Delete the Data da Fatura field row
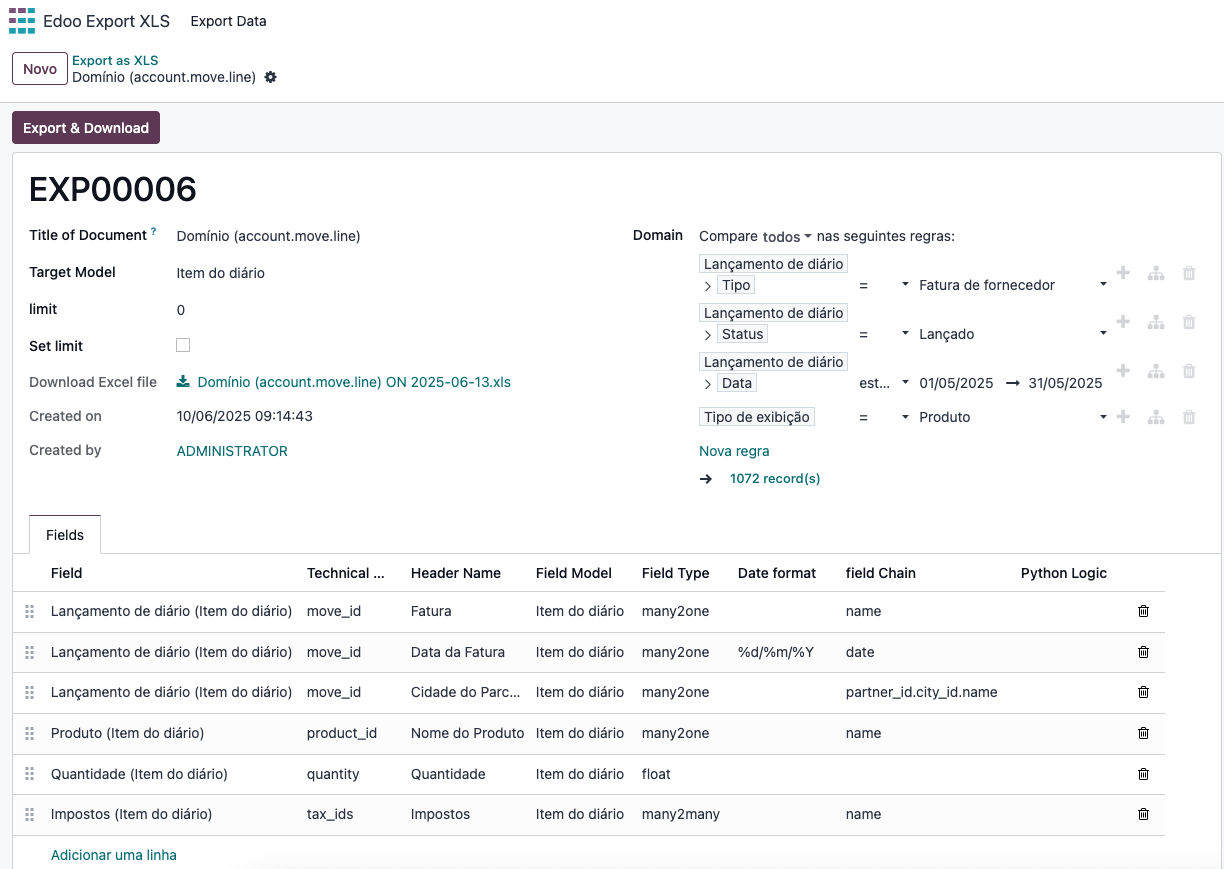1224x869 pixels. (1143, 652)
